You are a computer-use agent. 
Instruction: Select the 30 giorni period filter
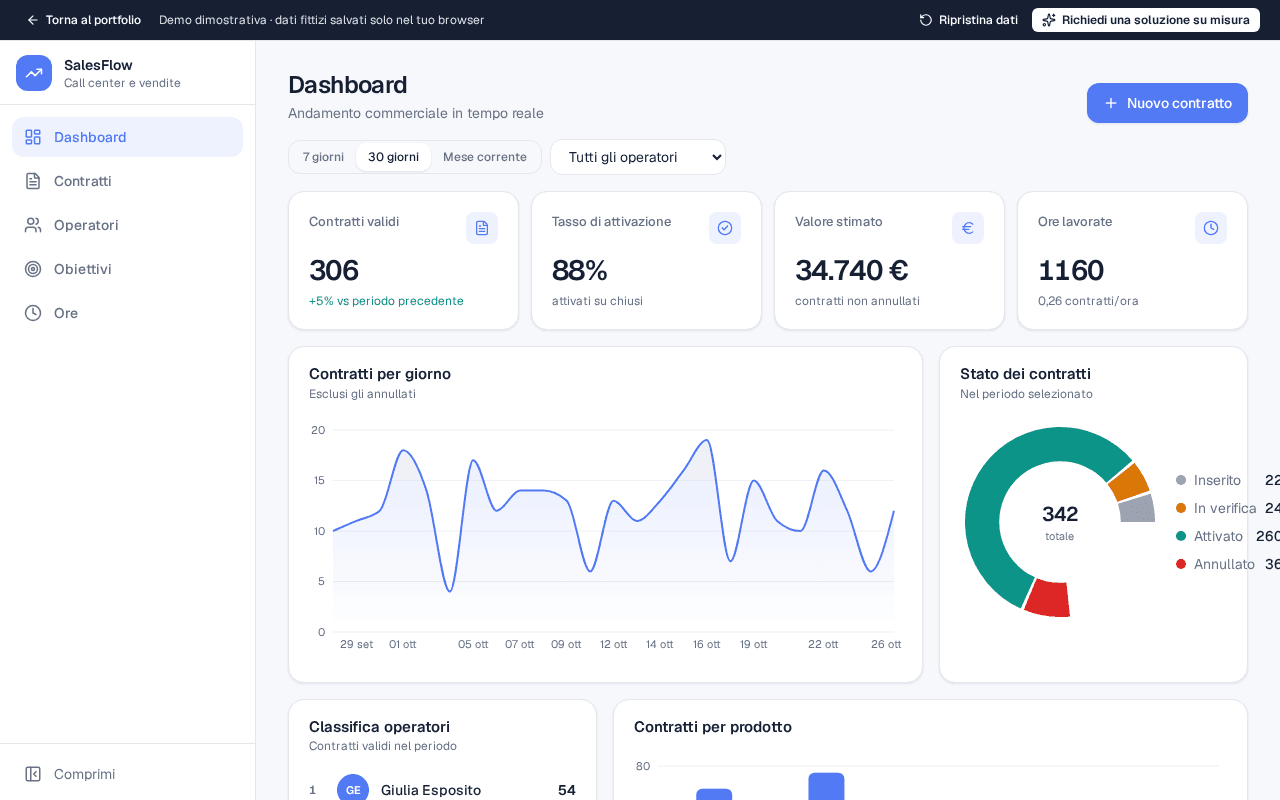tap(393, 157)
